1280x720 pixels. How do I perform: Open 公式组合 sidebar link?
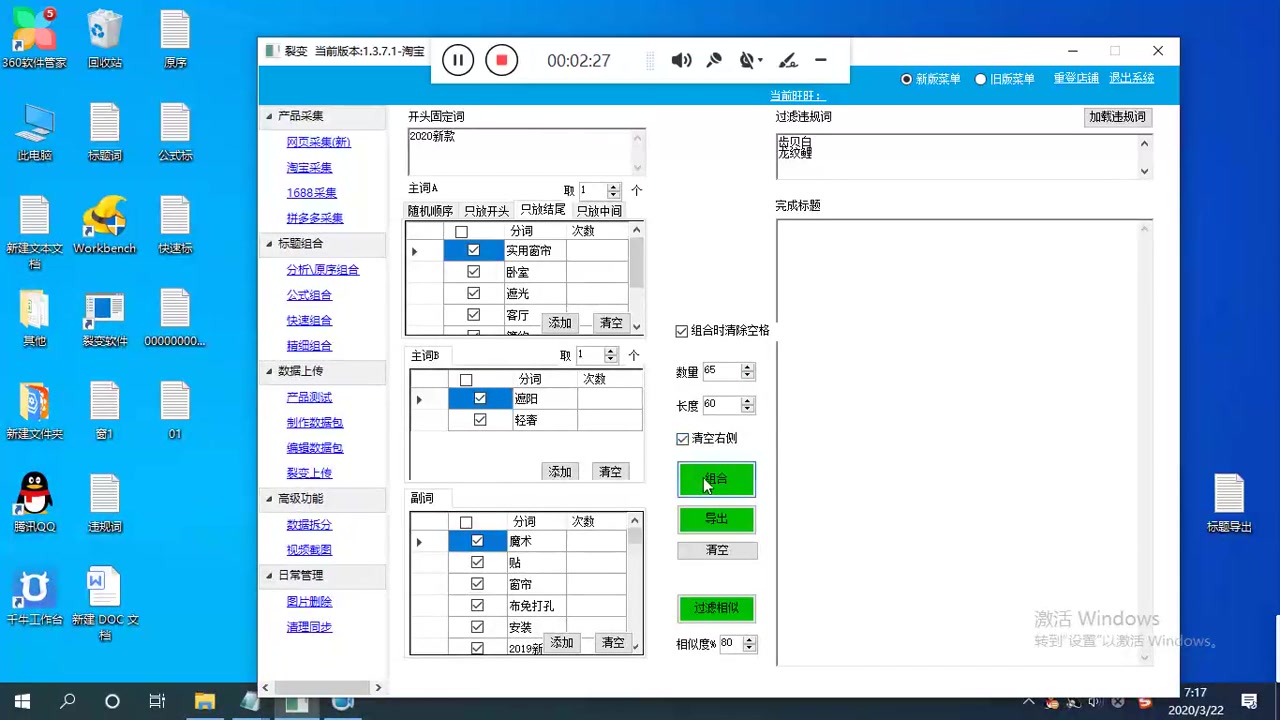click(309, 295)
